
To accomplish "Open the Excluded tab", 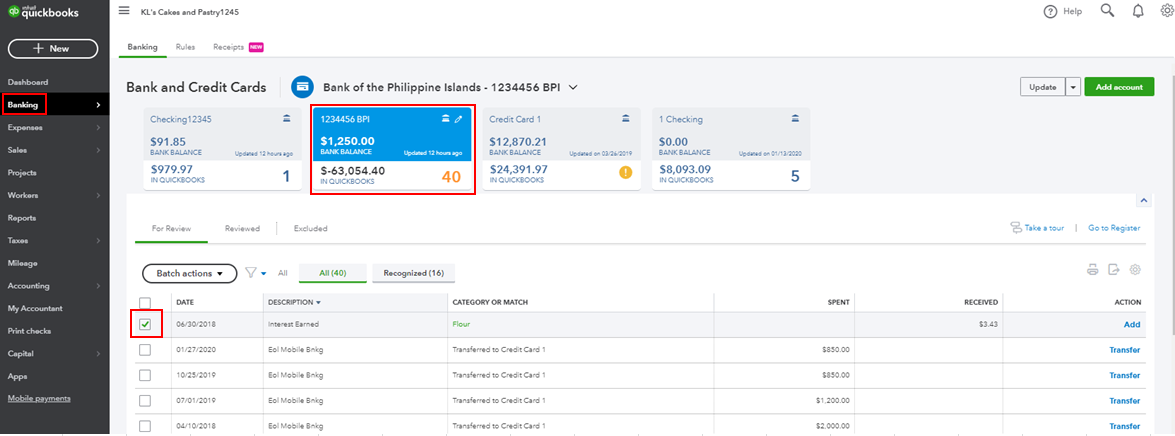I will click(x=310, y=228).
